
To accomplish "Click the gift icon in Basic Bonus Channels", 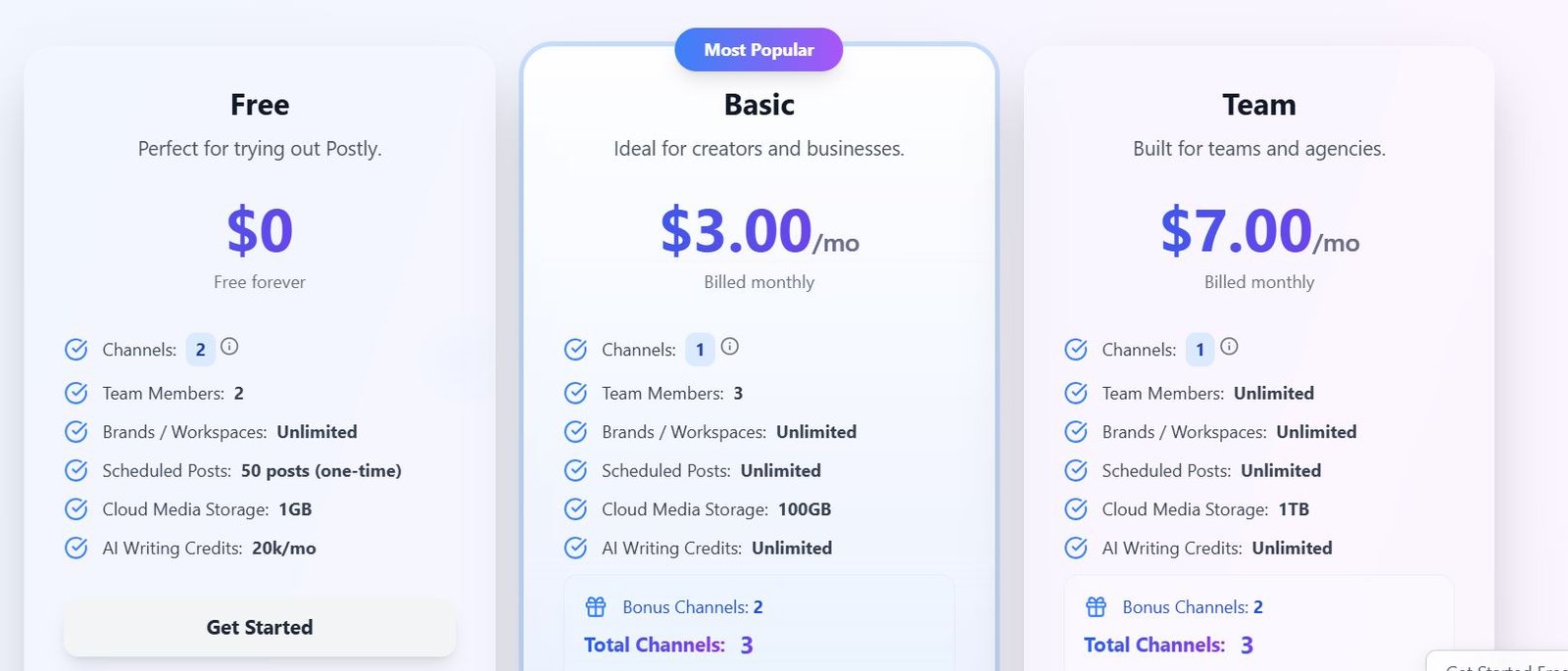I will click(x=596, y=607).
